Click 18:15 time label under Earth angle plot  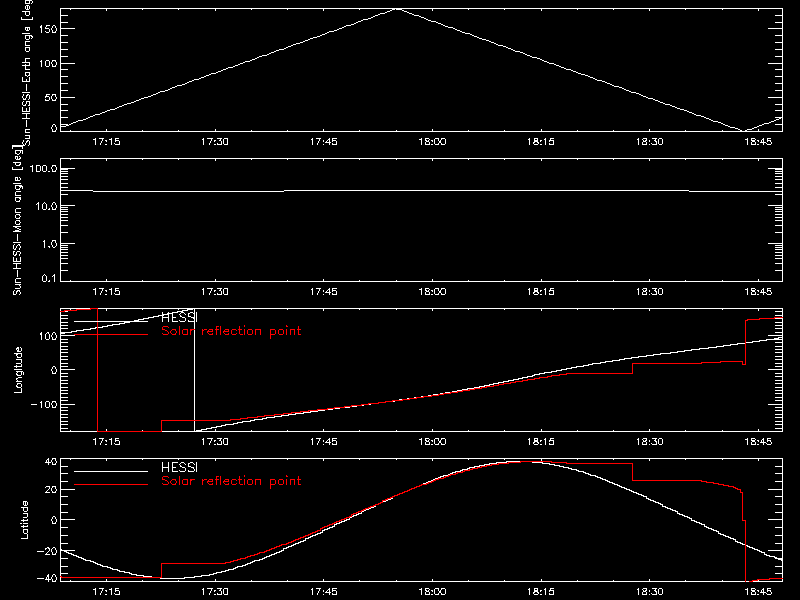pos(541,142)
